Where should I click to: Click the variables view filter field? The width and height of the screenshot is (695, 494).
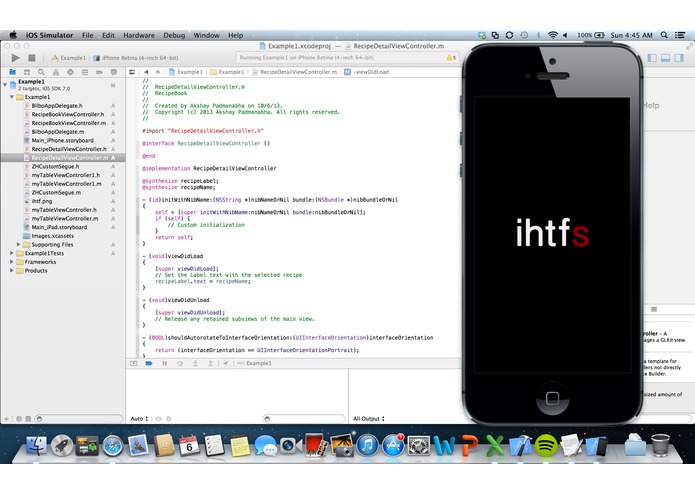click(304, 419)
